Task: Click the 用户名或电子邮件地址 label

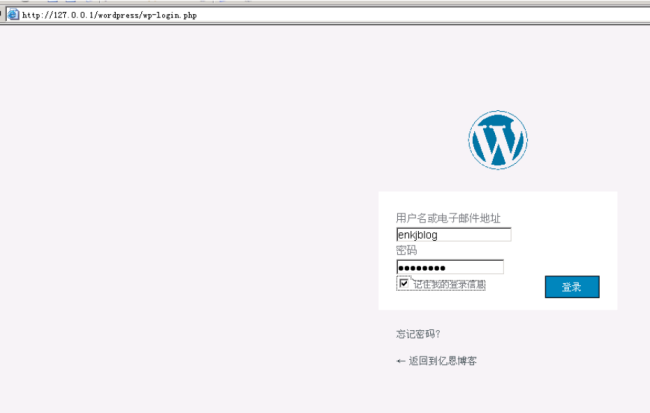Action: [447, 218]
